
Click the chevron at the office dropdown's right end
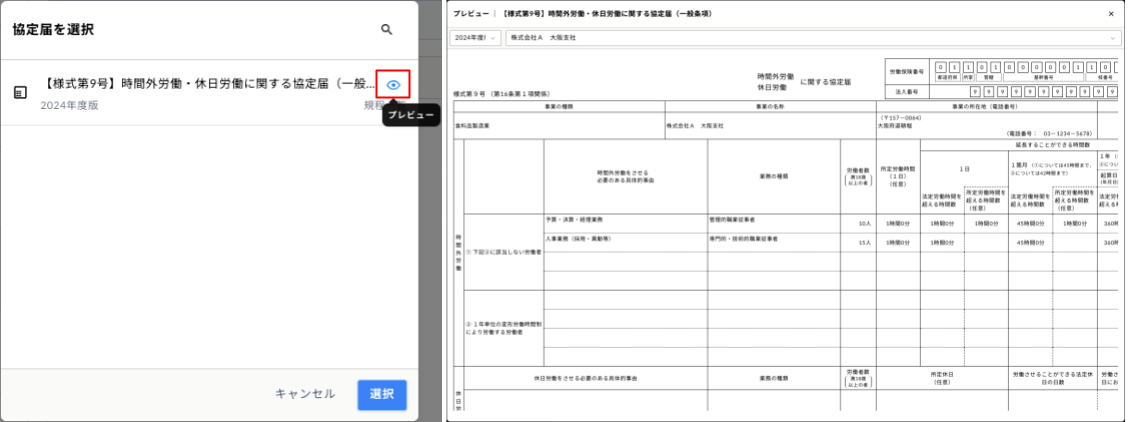(x=1113, y=38)
